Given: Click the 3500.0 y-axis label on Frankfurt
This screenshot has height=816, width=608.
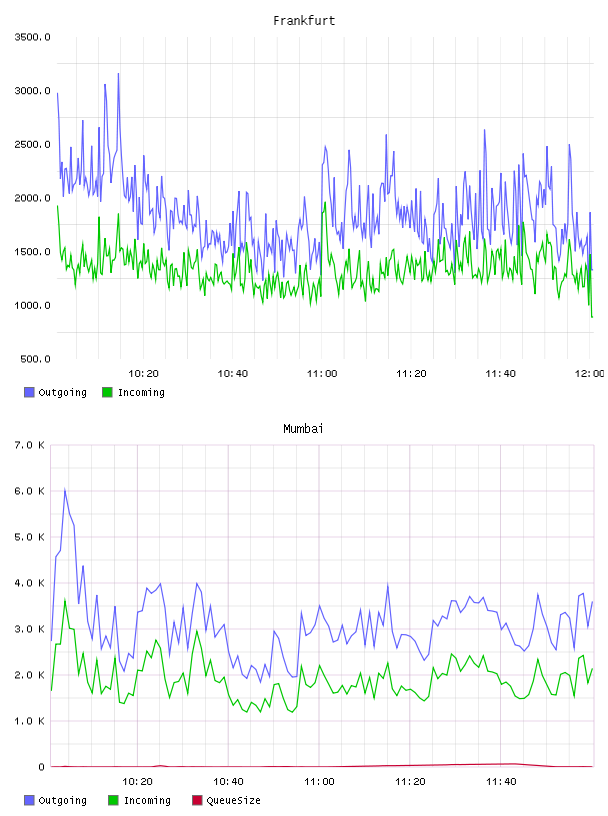Looking at the screenshot, I should coord(32,37).
